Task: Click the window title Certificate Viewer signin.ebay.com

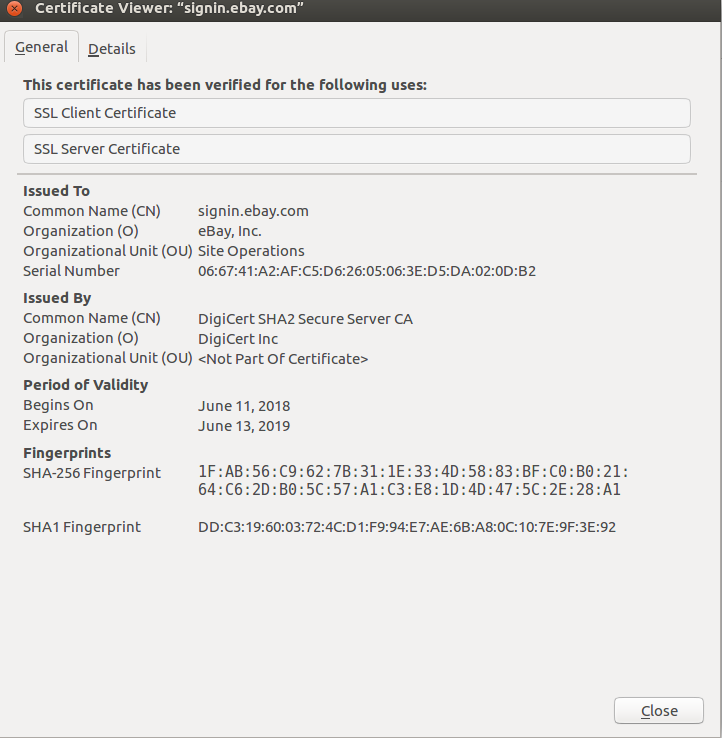Action: pyautogui.click(x=169, y=8)
